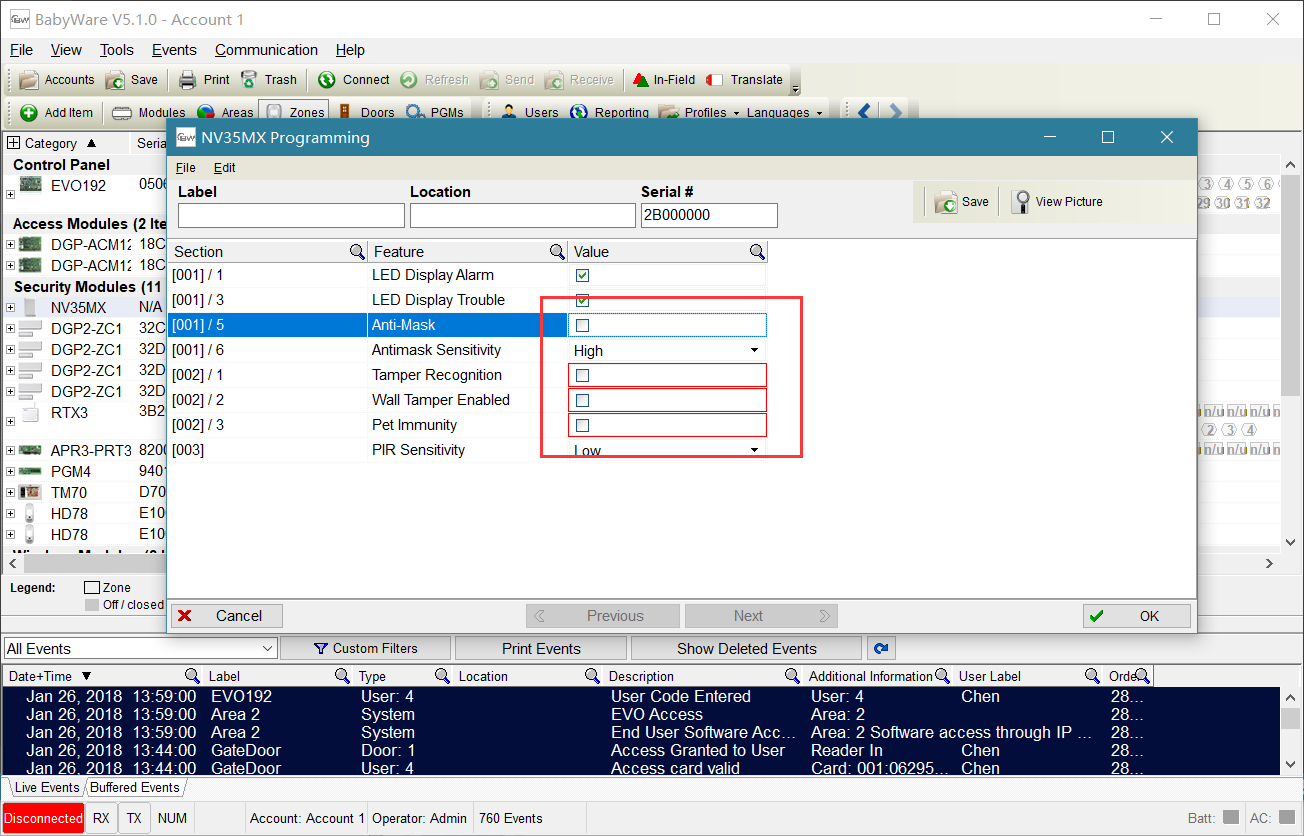Image resolution: width=1304 pixels, height=836 pixels.
Task: Select the User Code Entered event row
Action: pos(642,696)
